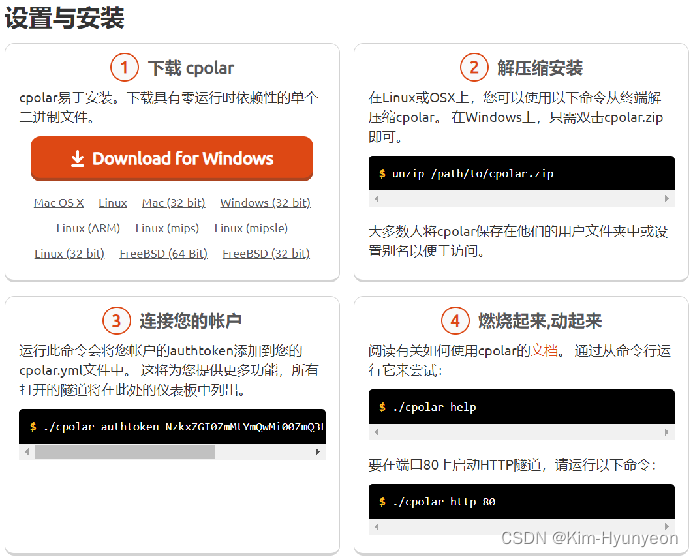Open the Windows (32 bit) download link
The width and height of the screenshot is (693, 557).
pos(266,203)
